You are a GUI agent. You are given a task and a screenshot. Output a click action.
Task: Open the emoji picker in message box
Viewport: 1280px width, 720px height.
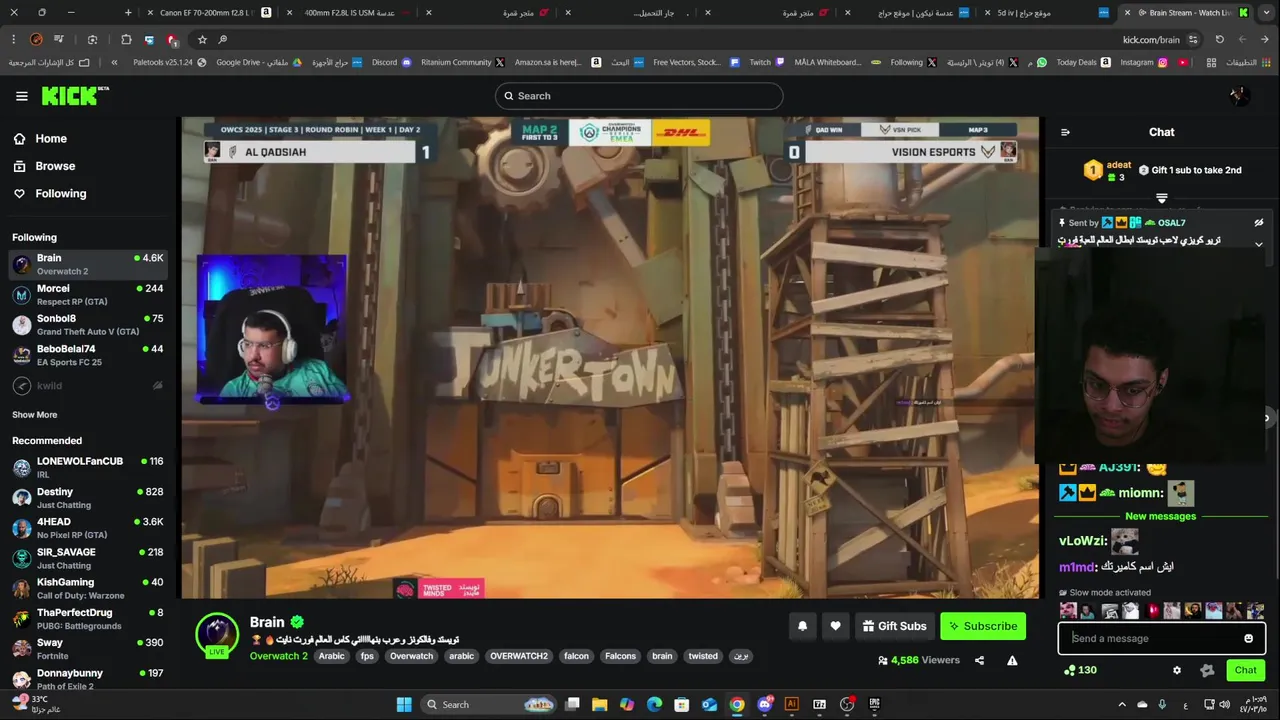(1248, 638)
